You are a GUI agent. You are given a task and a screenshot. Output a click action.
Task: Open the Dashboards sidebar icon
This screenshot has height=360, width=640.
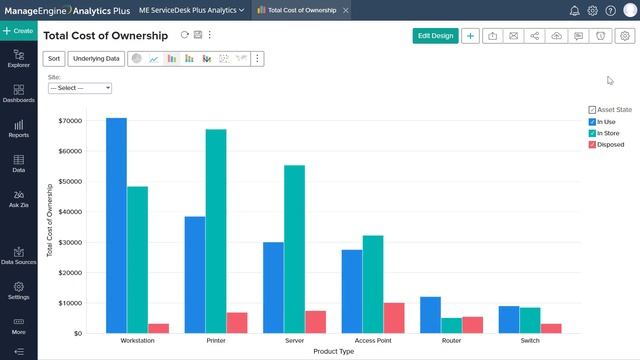(18, 93)
